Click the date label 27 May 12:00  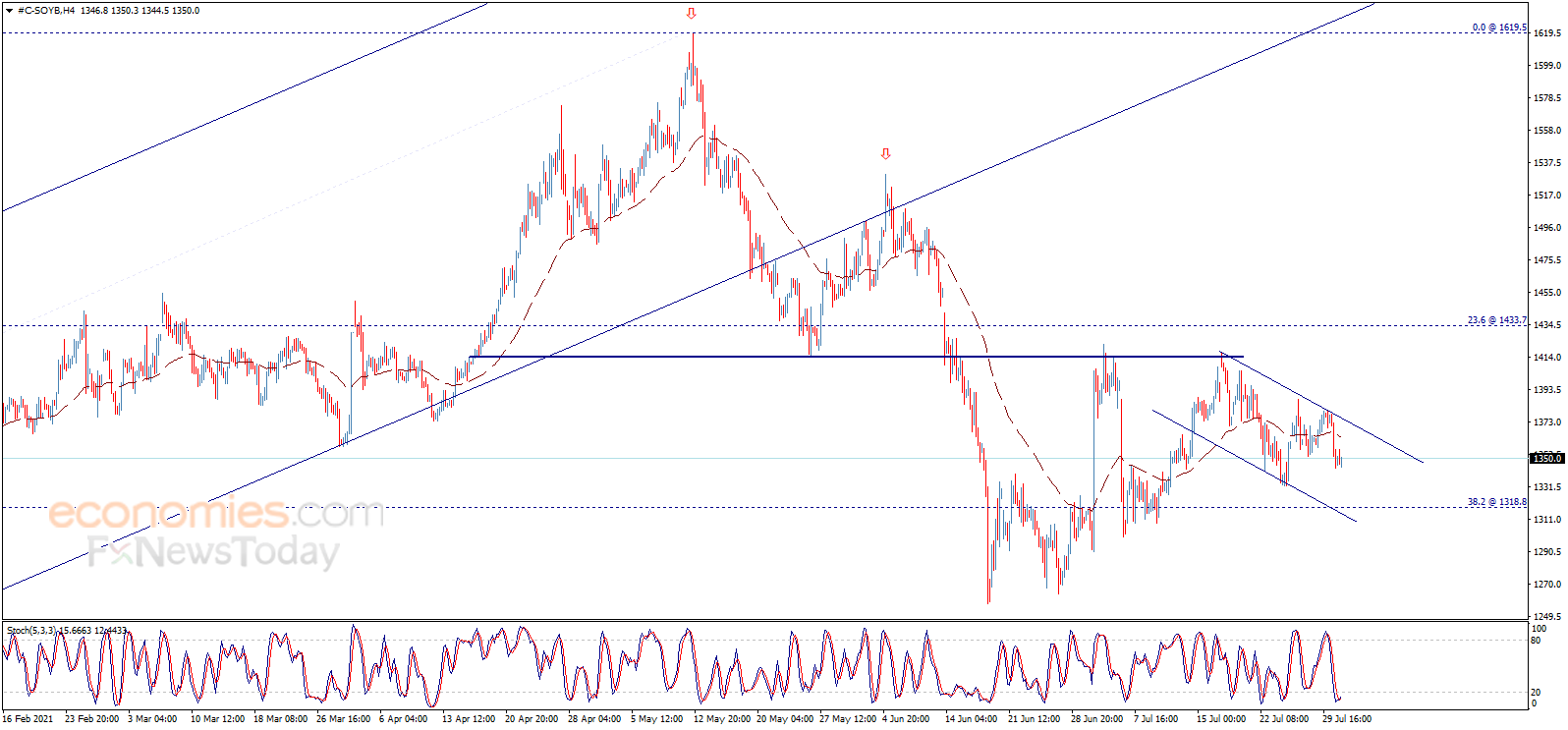[848, 719]
